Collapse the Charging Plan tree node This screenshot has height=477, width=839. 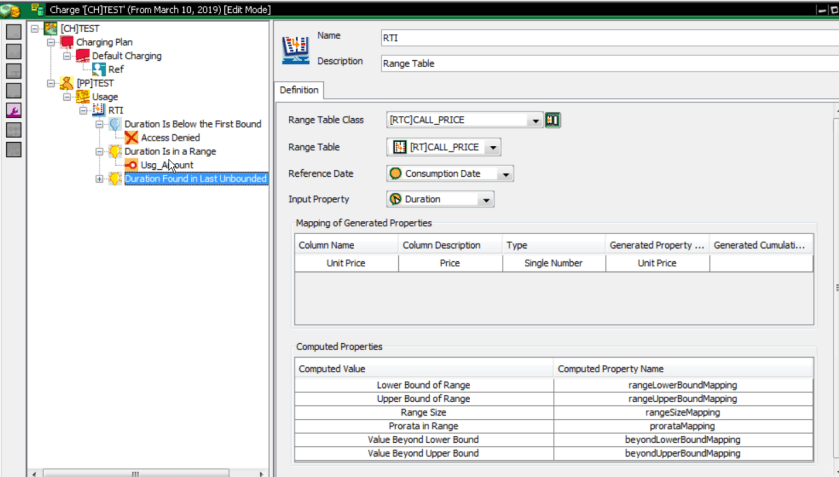tap(51, 42)
